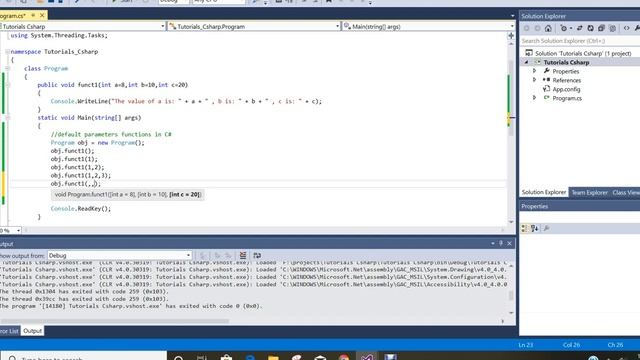Switch to Class View tab

click(625, 192)
